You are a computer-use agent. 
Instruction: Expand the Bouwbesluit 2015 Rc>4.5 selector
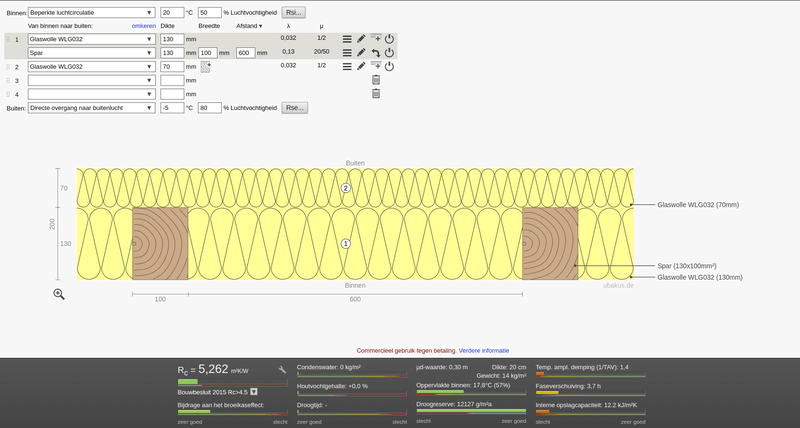coord(254,392)
